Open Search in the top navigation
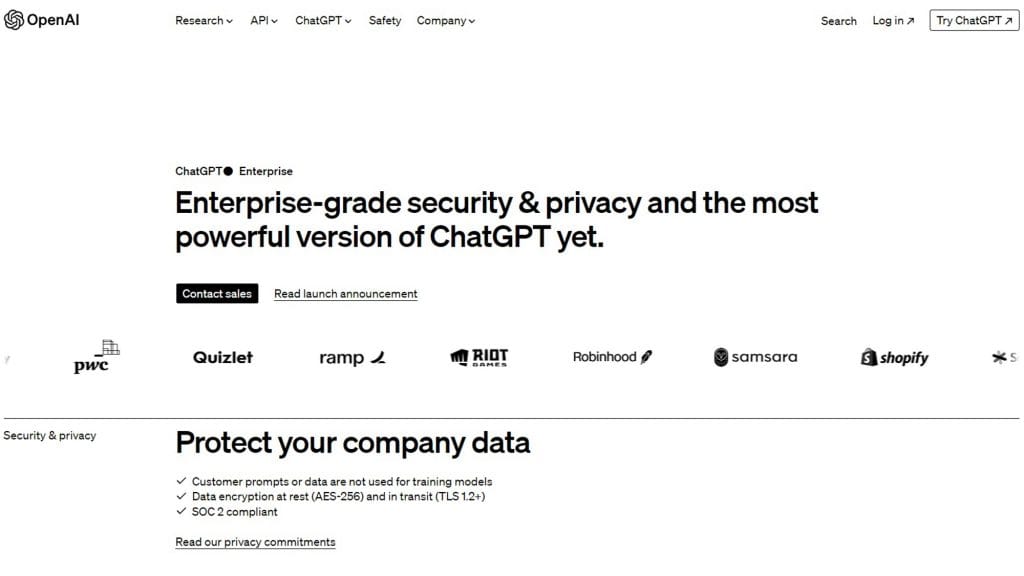 839,21
